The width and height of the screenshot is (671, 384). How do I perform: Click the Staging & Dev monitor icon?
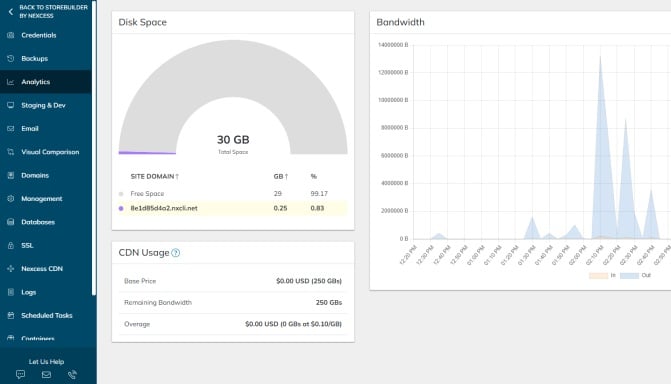point(11,105)
